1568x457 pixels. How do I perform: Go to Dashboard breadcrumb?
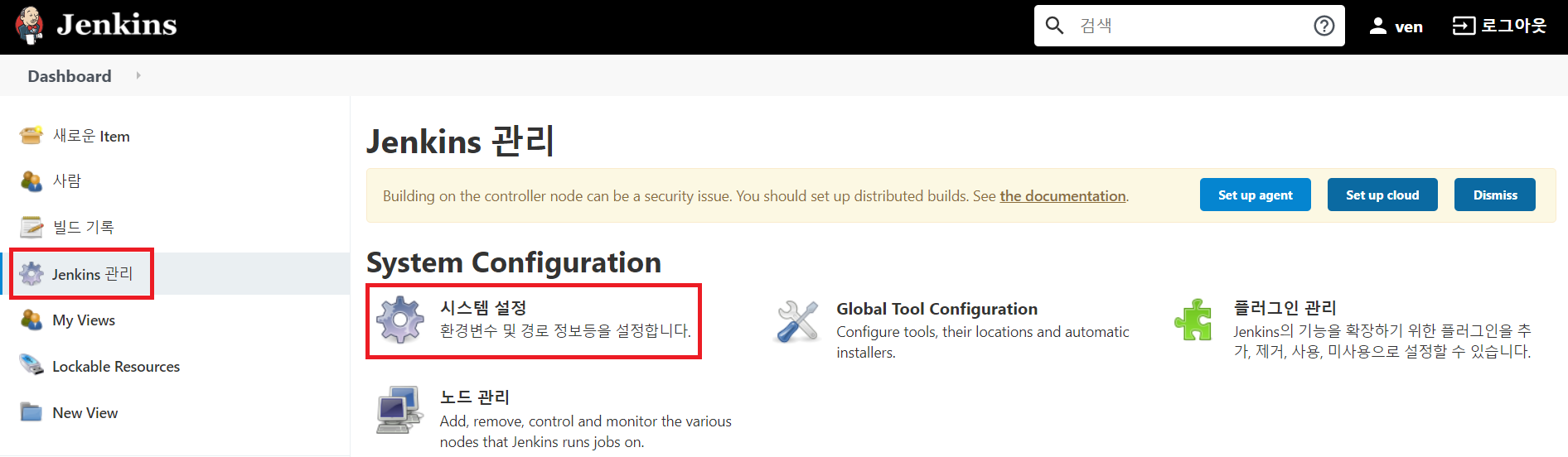tap(70, 76)
